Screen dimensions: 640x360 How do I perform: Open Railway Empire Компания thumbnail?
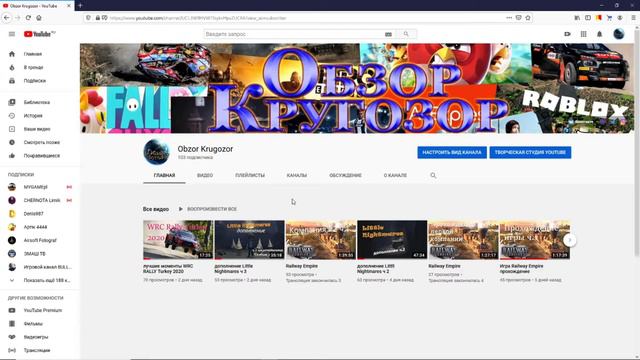pyautogui.click(x=321, y=240)
